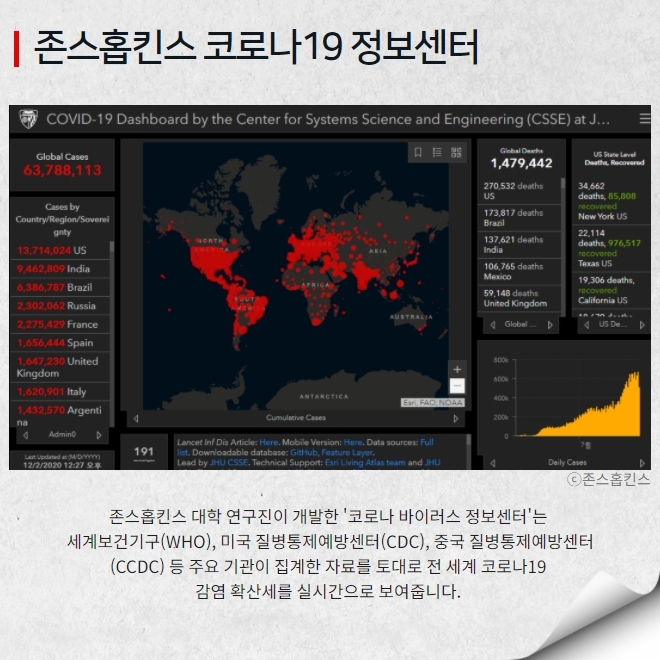Open the Lancet article 'Here' link
Viewport: 660px width, 660px height.
[269, 442]
